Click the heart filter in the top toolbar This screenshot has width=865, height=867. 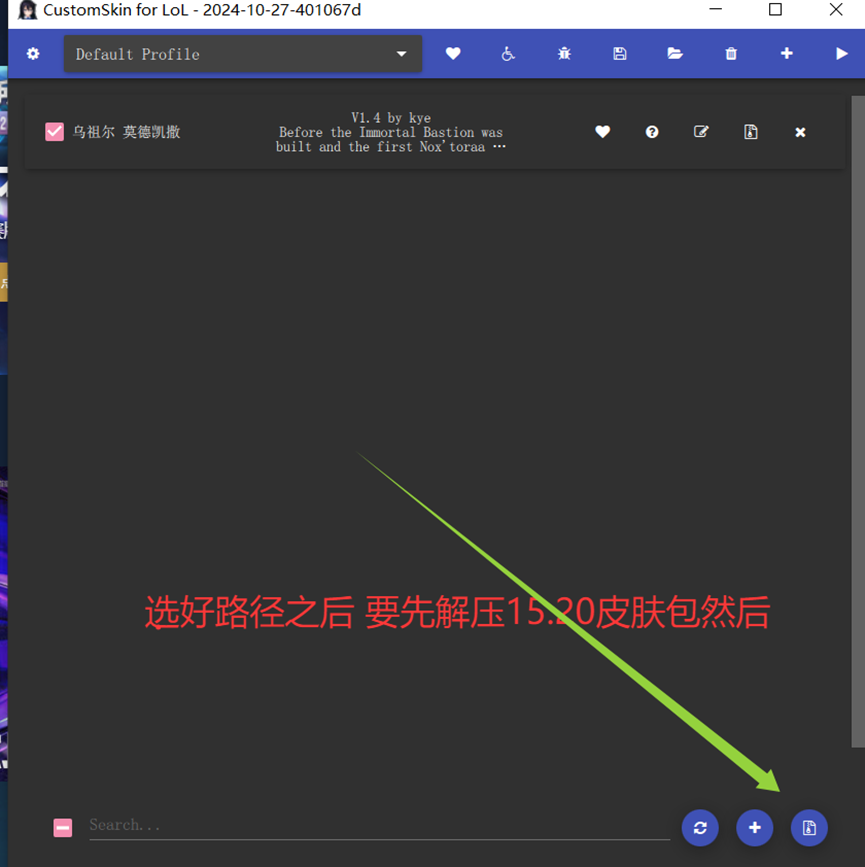453,53
